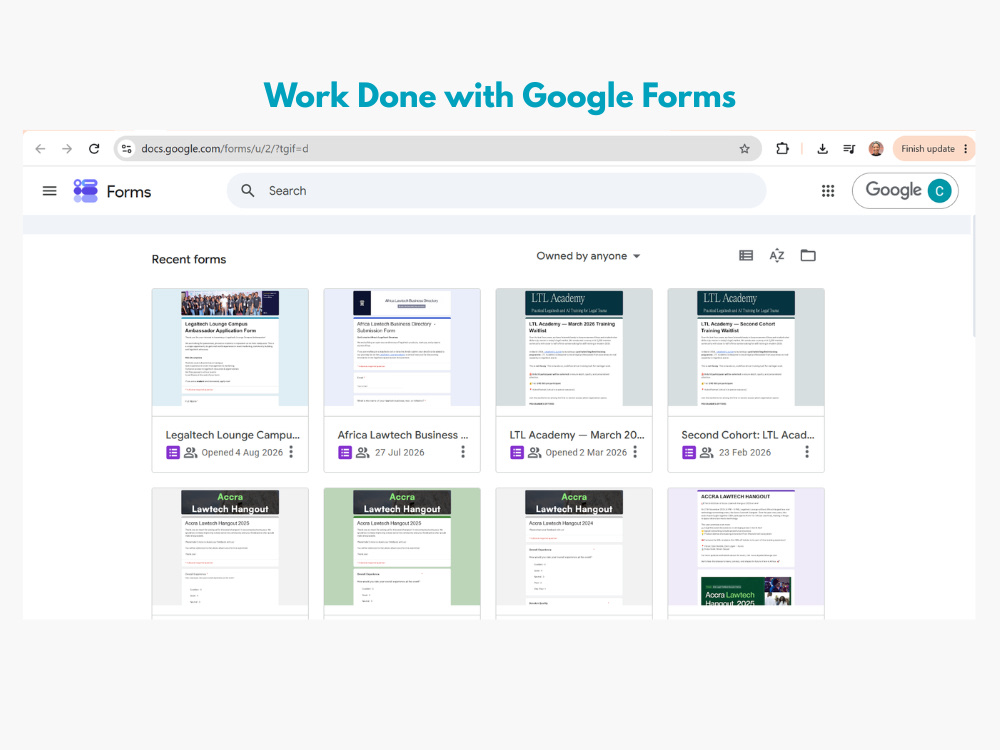Open the media control icon in toolbar
Screen dimensions: 1000x750
pos(849,149)
